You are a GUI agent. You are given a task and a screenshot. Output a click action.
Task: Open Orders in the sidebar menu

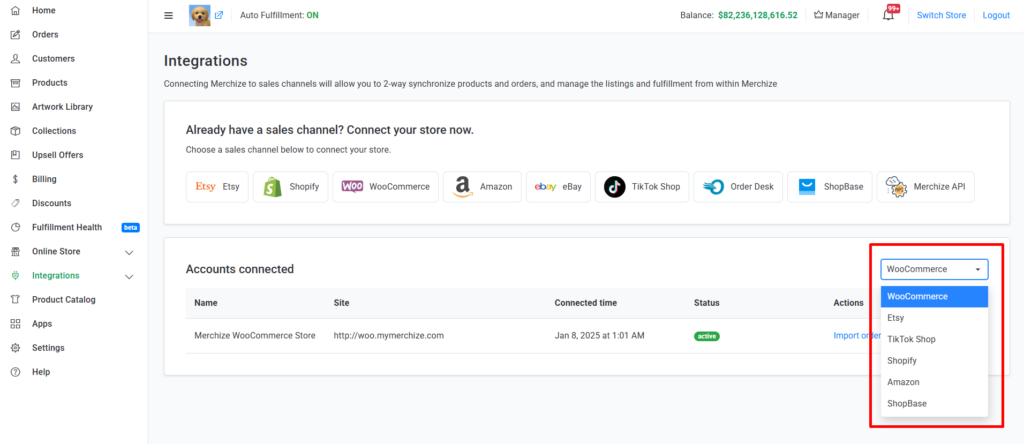point(45,35)
